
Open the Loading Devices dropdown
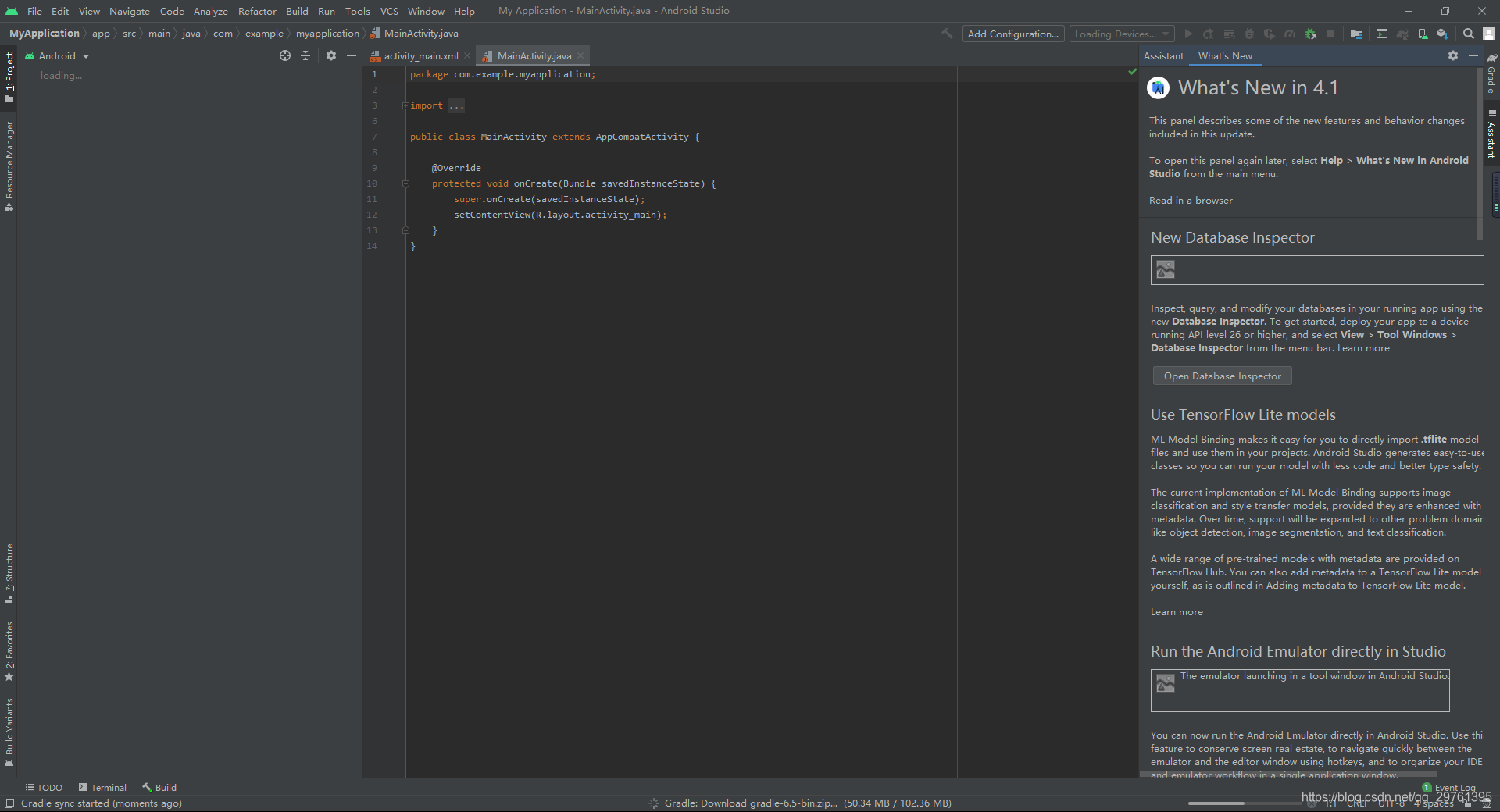click(1122, 34)
